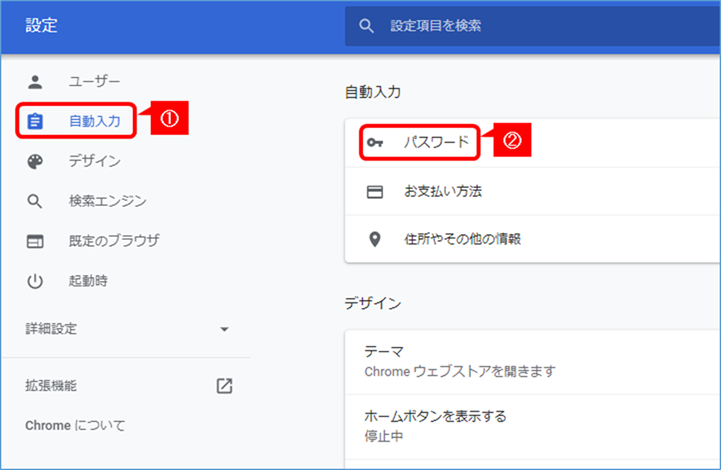The height and width of the screenshot is (470, 721).
Task: Open 住所やその他の情報 settings row
Action: point(532,239)
